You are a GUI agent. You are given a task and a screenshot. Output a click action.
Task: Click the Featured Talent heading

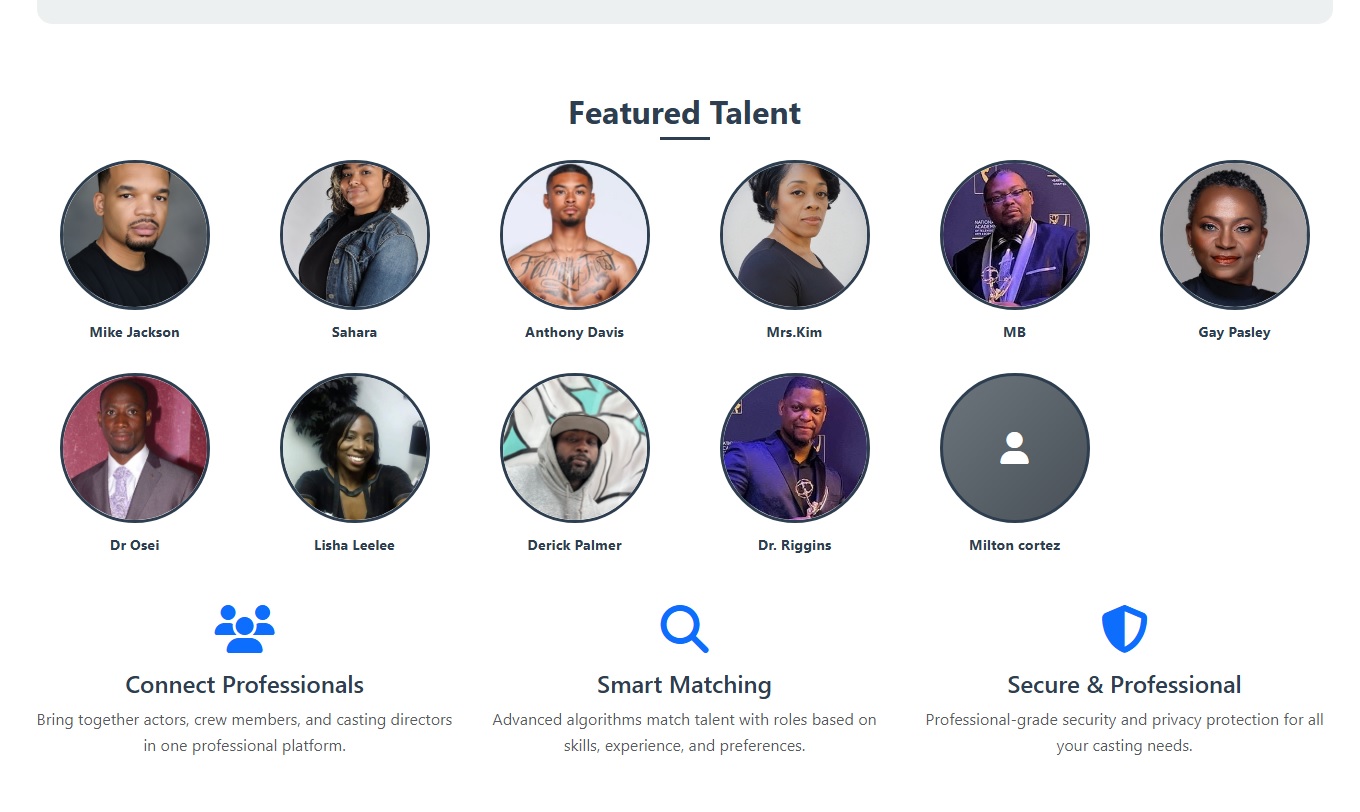pos(684,113)
